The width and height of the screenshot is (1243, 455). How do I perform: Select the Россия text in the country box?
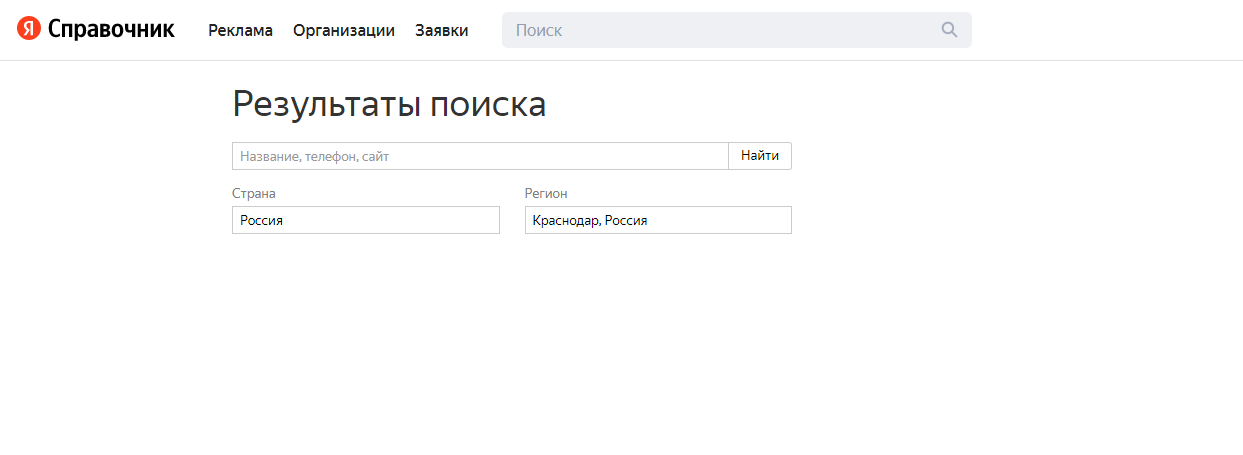[262, 220]
